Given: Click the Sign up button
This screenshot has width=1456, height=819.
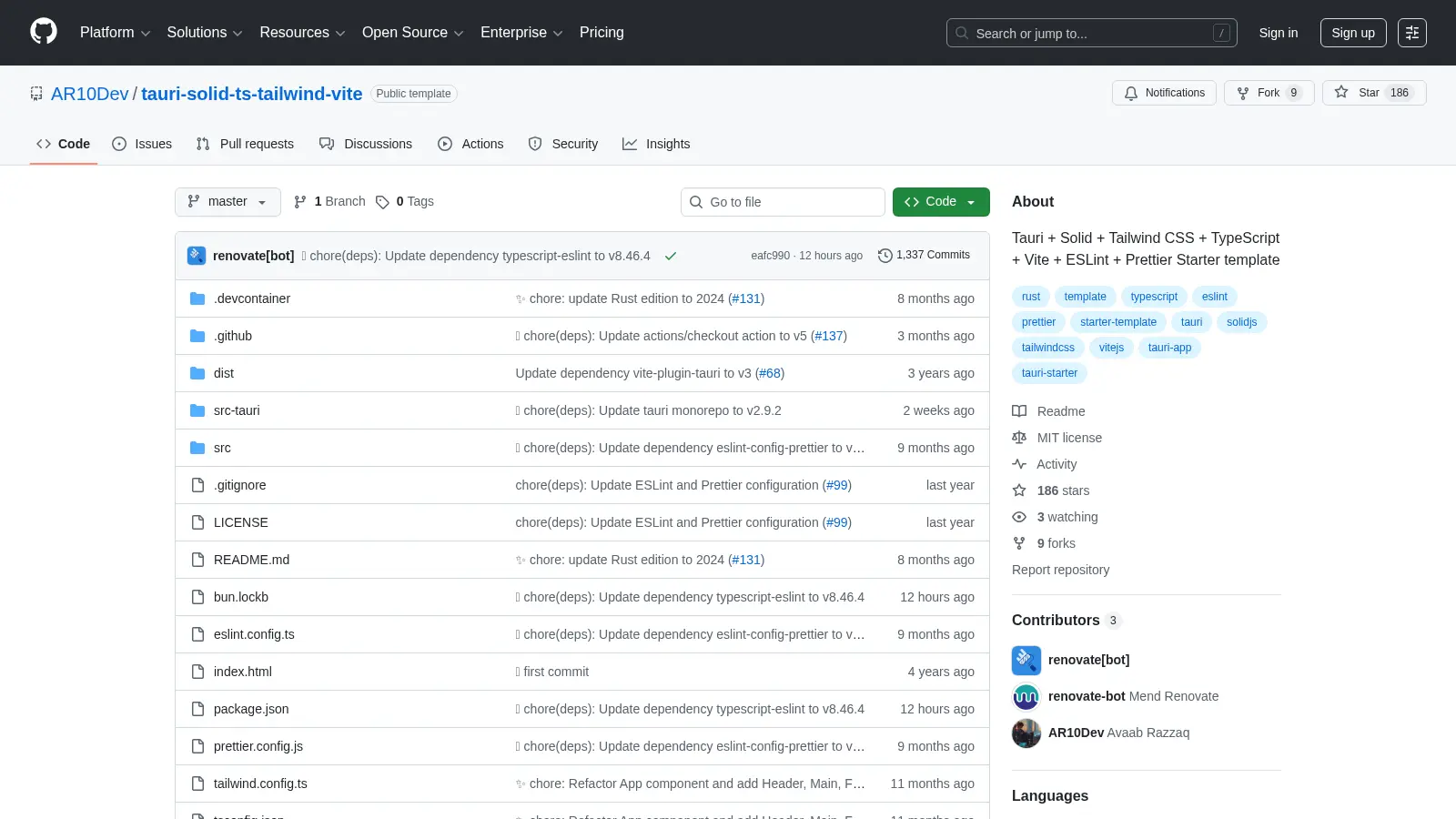Looking at the screenshot, I should point(1353,33).
